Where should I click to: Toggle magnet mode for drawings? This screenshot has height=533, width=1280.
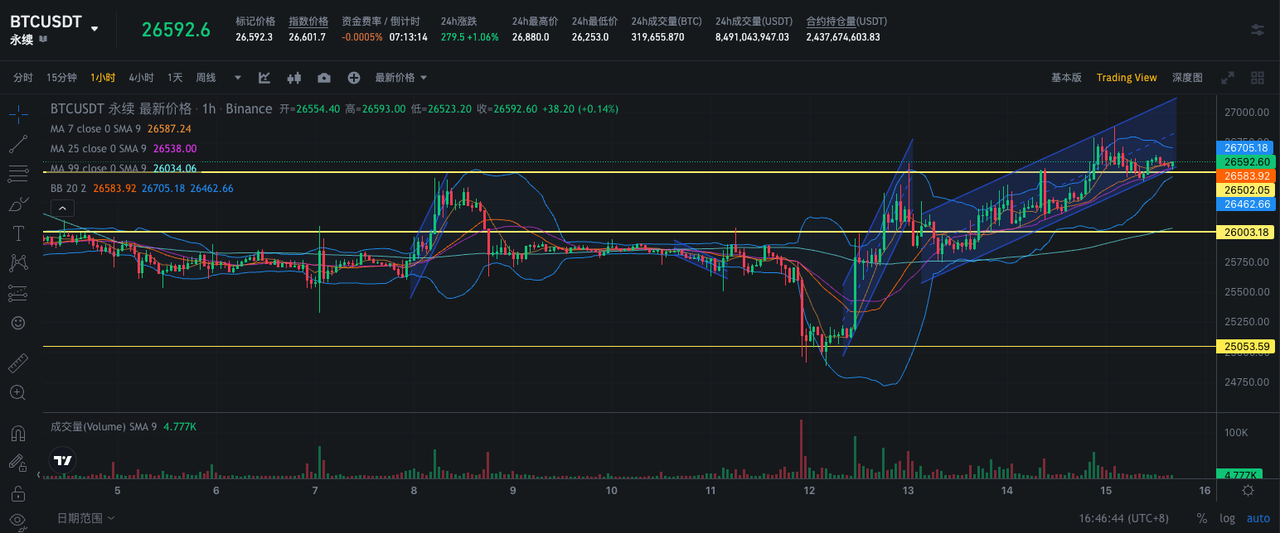pos(18,433)
